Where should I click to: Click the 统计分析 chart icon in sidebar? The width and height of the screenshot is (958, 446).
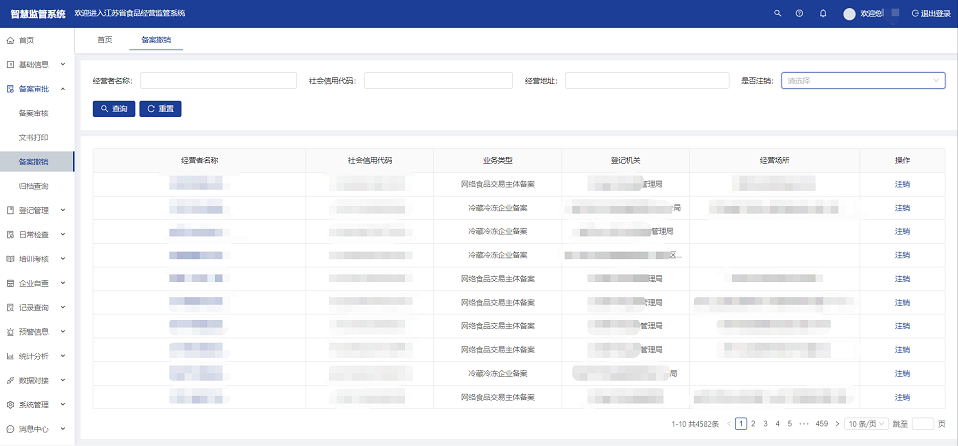click(x=10, y=356)
